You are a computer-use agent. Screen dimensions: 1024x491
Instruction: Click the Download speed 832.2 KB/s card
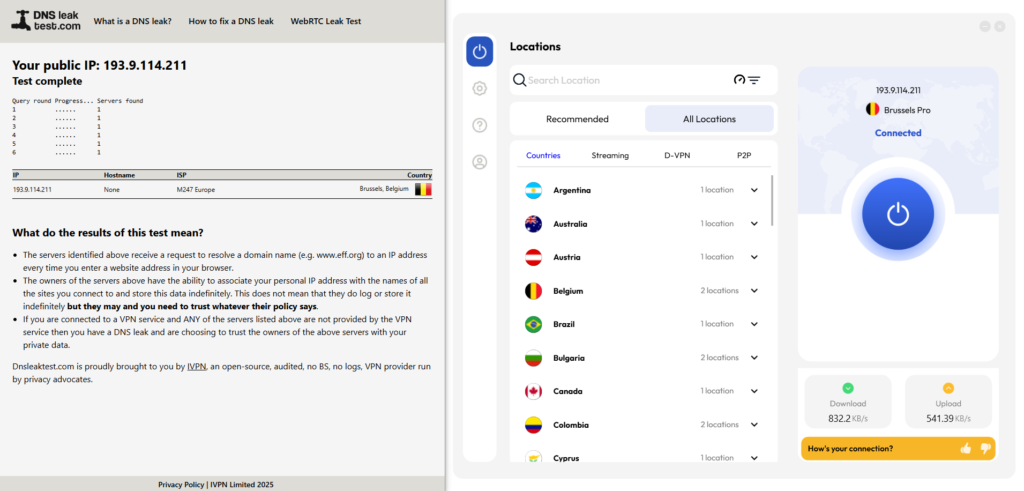(848, 402)
